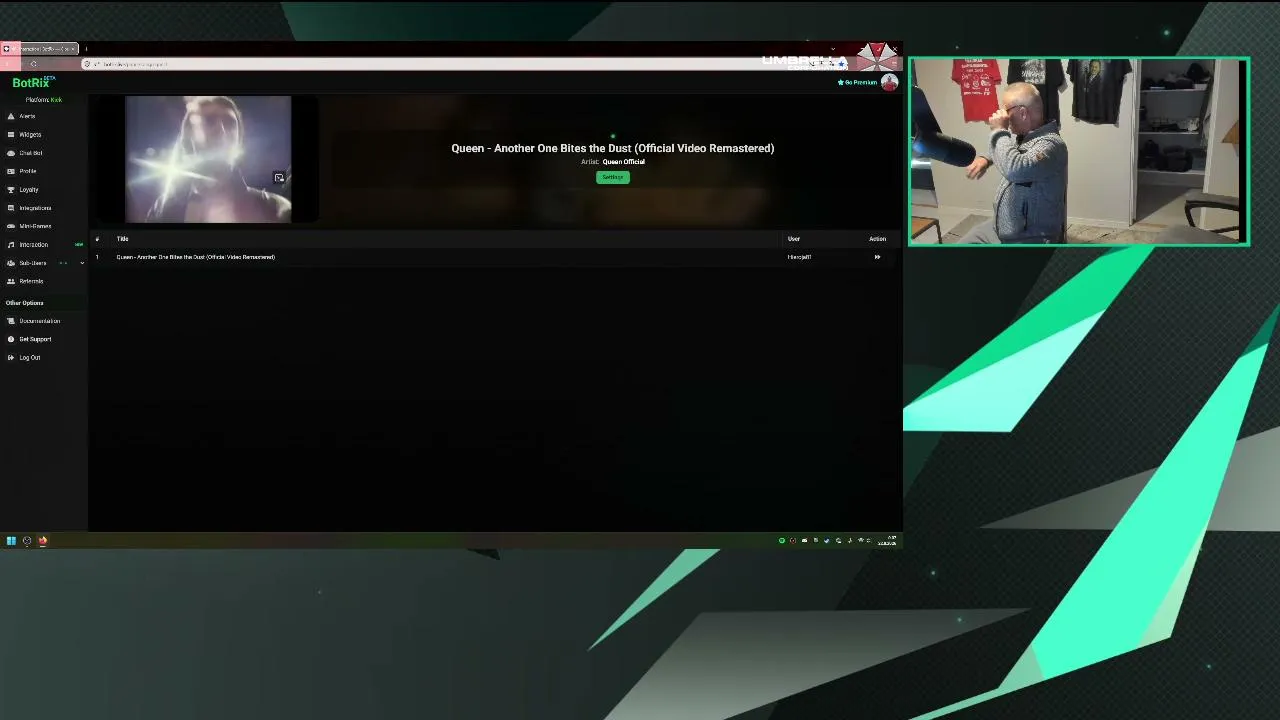The image size is (1280, 720).
Task: Open the user avatar menu
Action: [x=889, y=83]
